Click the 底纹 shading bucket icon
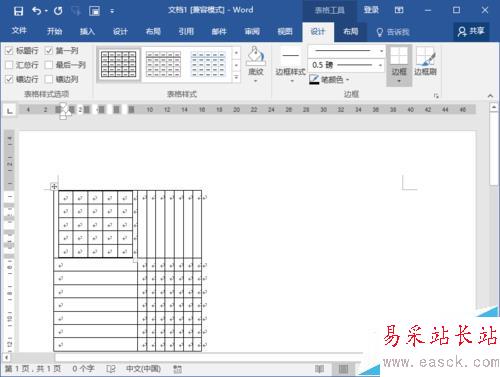This screenshot has height=377, width=500. pyautogui.click(x=256, y=55)
